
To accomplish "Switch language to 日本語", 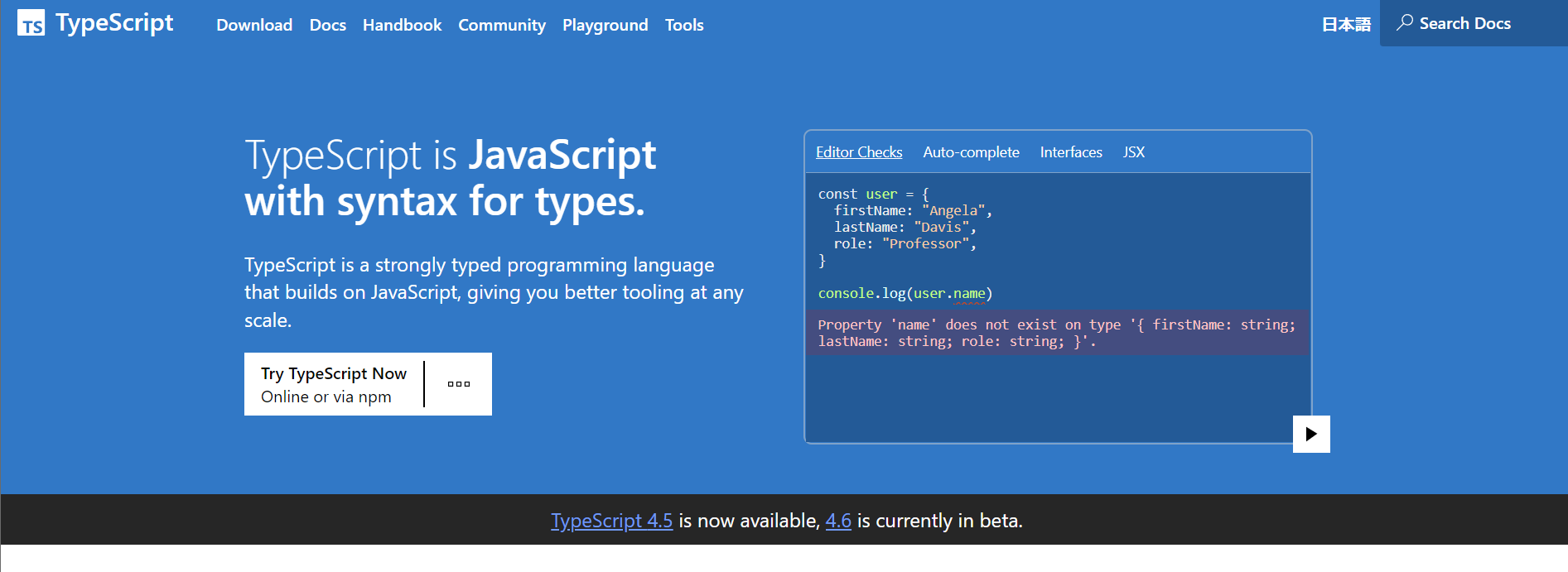I will point(1346,25).
